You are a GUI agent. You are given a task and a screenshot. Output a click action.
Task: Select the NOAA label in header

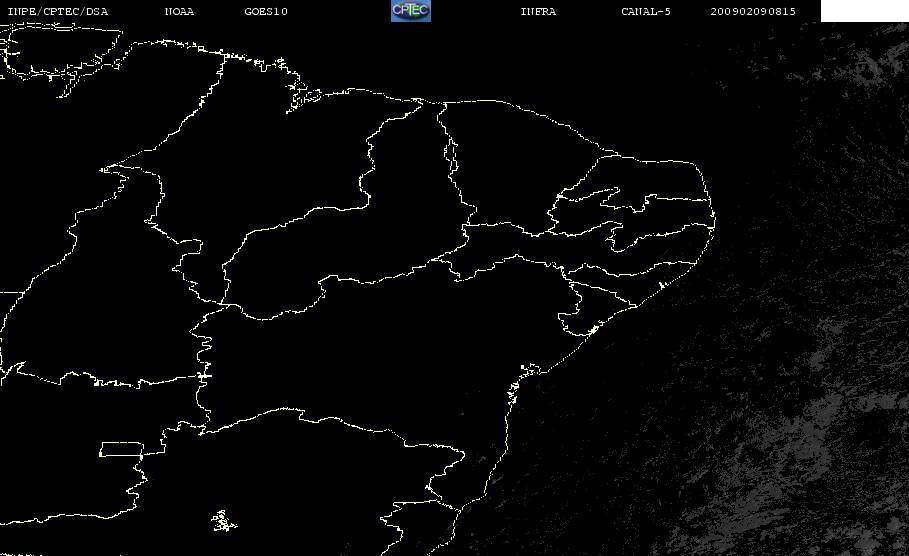click(x=179, y=11)
